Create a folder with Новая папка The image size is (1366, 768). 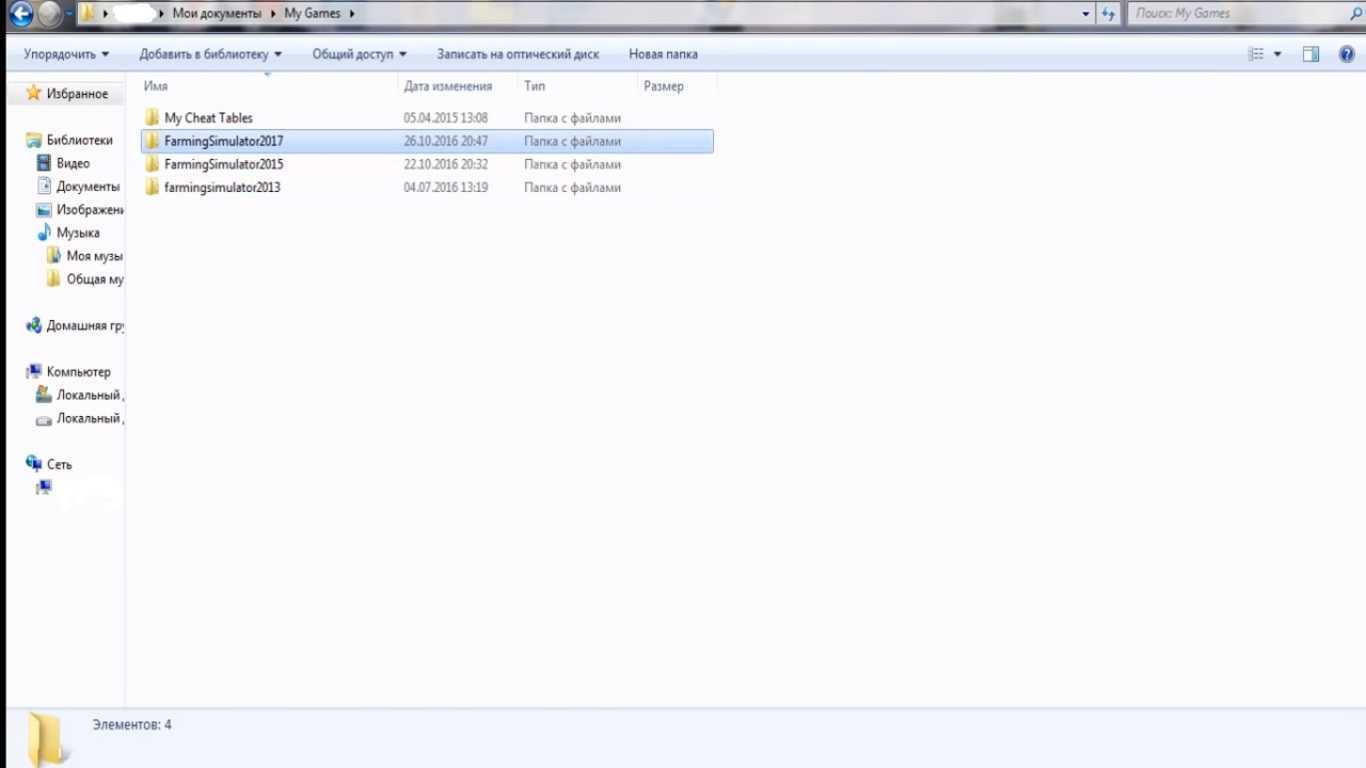[663, 54]
